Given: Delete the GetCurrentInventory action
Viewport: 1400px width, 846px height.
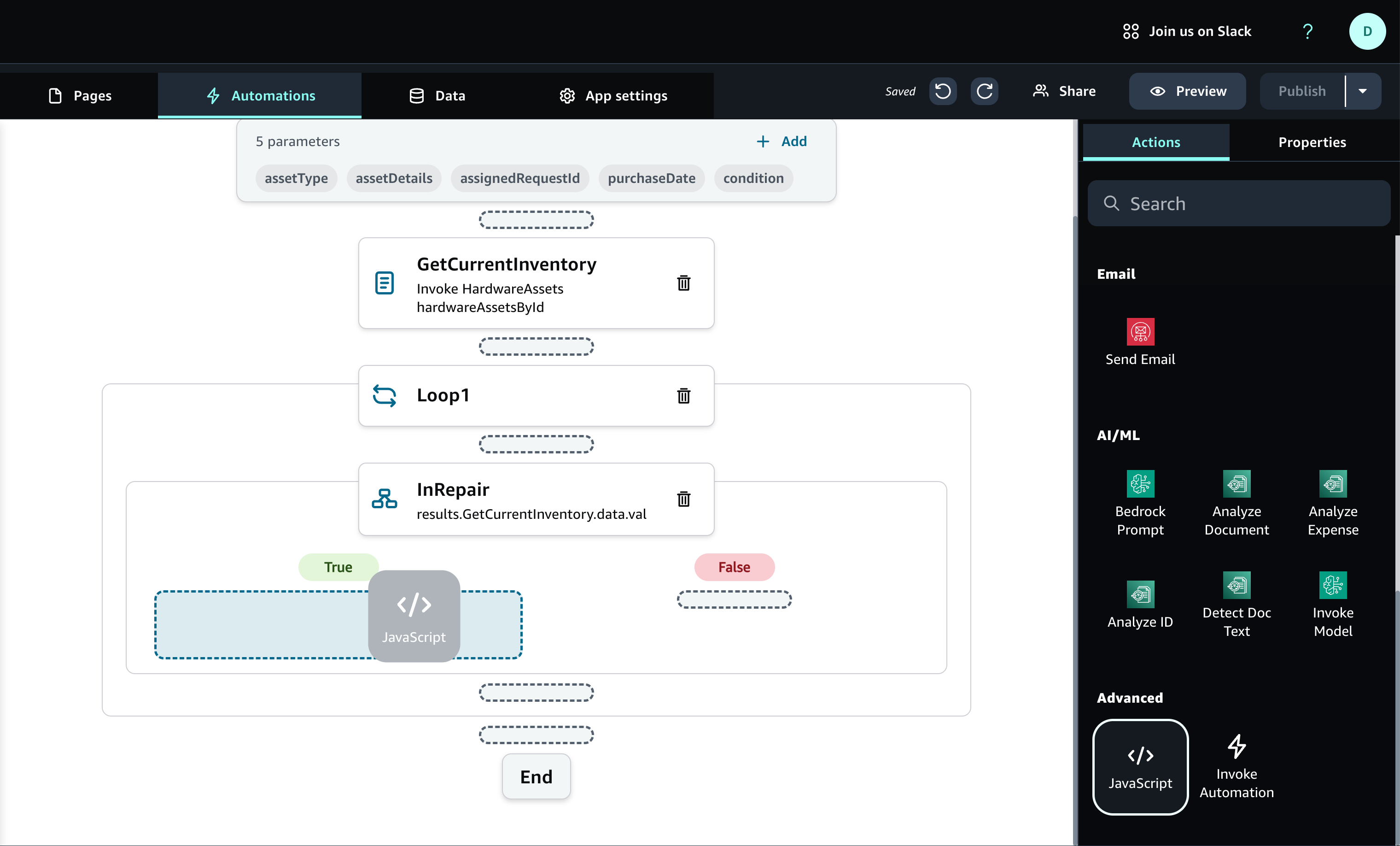Looking at the screenshot, I should (683, 282).
